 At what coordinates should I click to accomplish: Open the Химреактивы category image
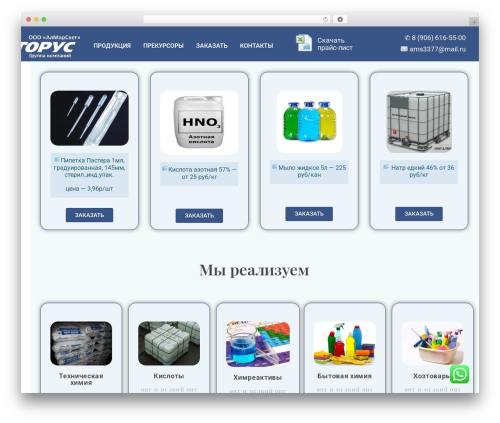pos(258,344)
